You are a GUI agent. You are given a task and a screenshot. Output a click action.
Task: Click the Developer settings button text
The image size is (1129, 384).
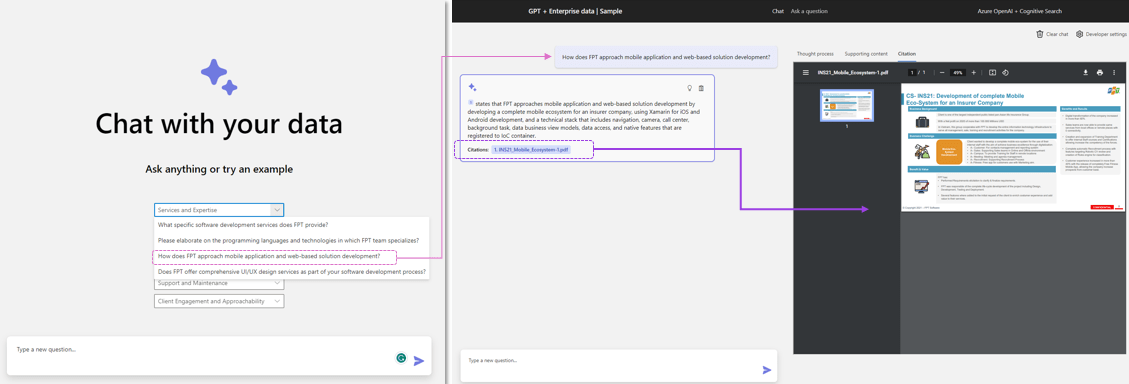[x=1107, y=34]
